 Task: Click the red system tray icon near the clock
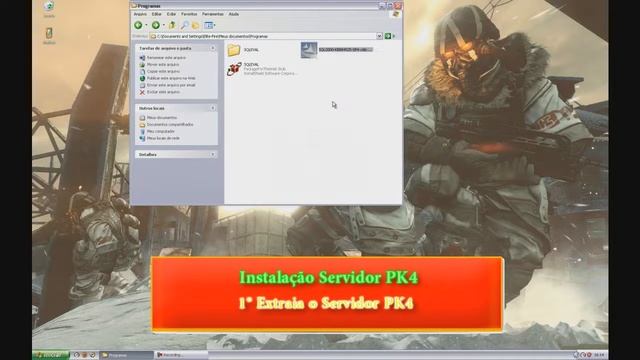pyautogui.click(x=589, y=355)
